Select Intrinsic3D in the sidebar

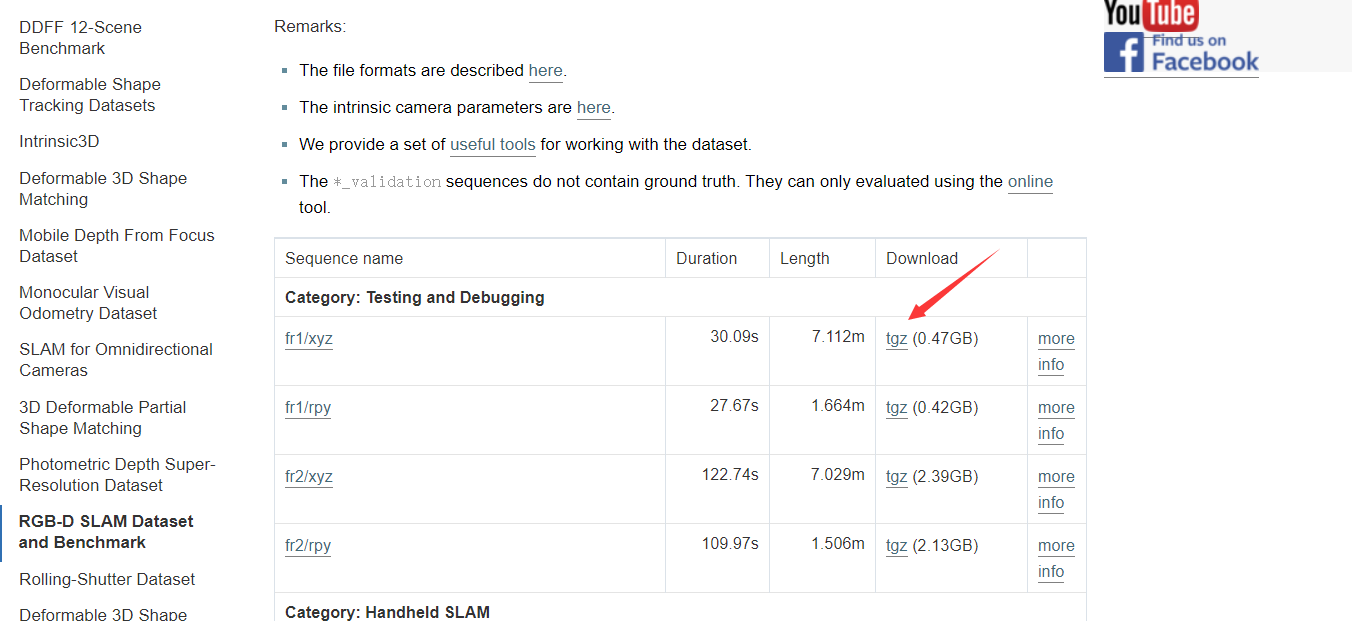pos(59,142)
